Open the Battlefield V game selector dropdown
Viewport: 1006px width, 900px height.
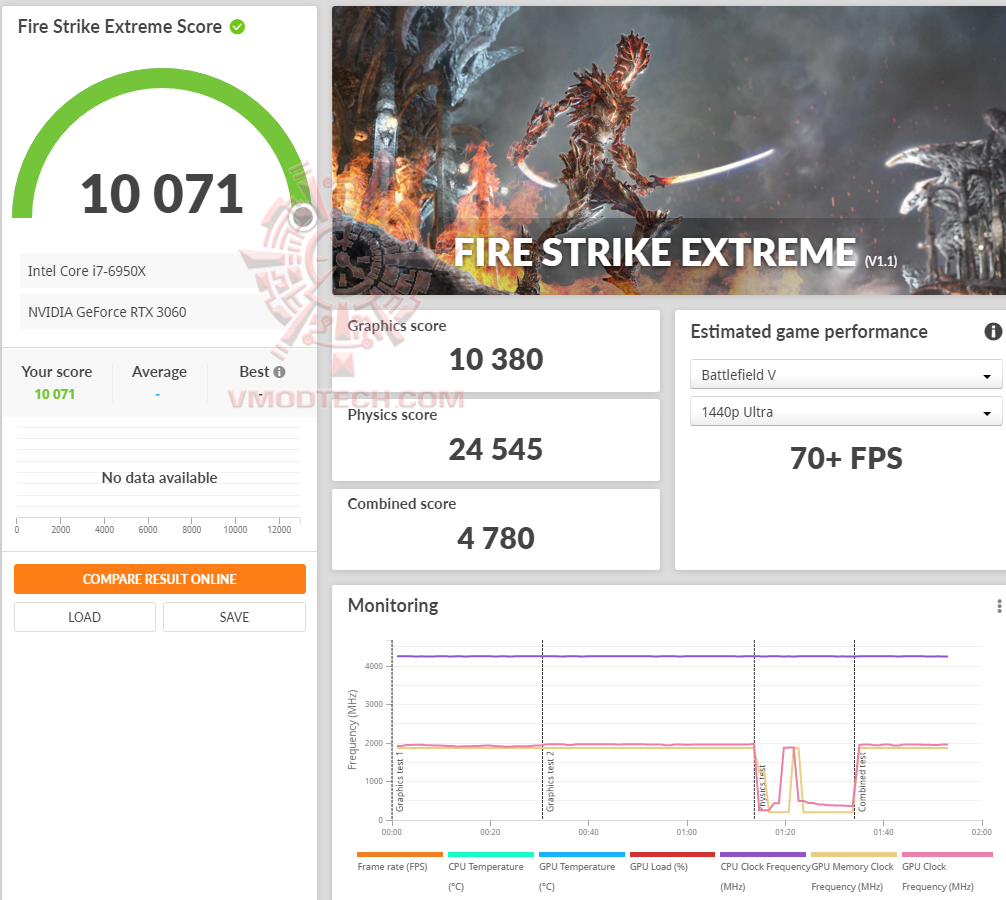(x=845, y=374)
